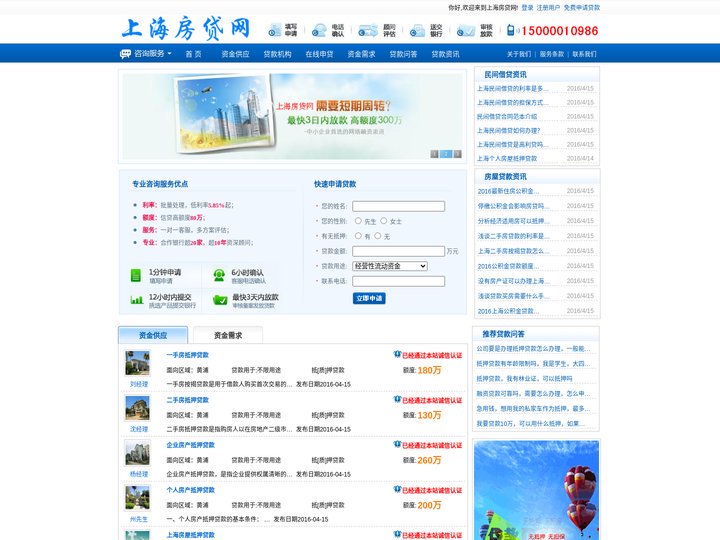This screenshot has height=540, width=720.
Task: Click the 填写申请 step icon
Action: tap(275, 30)
